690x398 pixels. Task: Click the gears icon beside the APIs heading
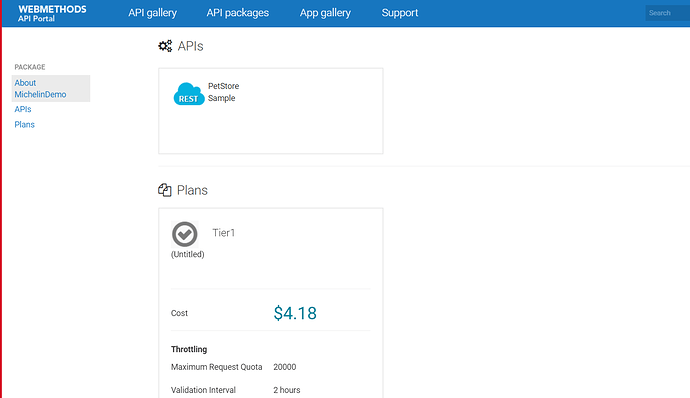click(x=165, y=46)
